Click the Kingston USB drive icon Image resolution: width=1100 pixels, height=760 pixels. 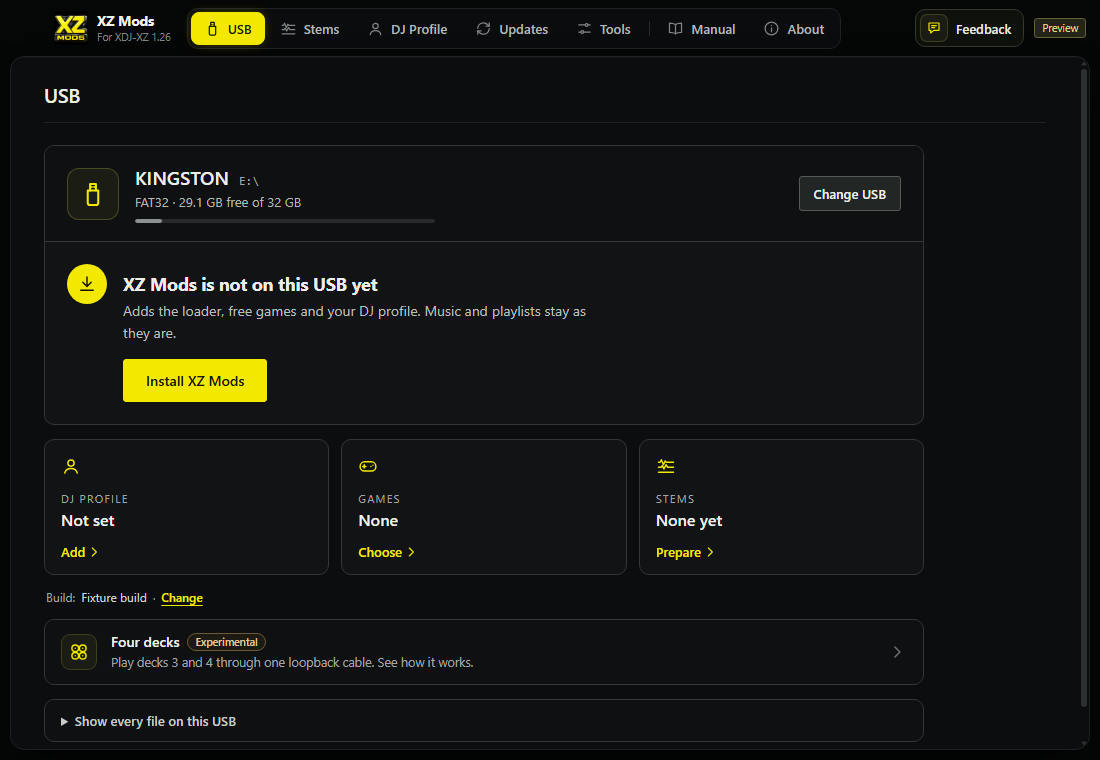click(x=93, y=194)
